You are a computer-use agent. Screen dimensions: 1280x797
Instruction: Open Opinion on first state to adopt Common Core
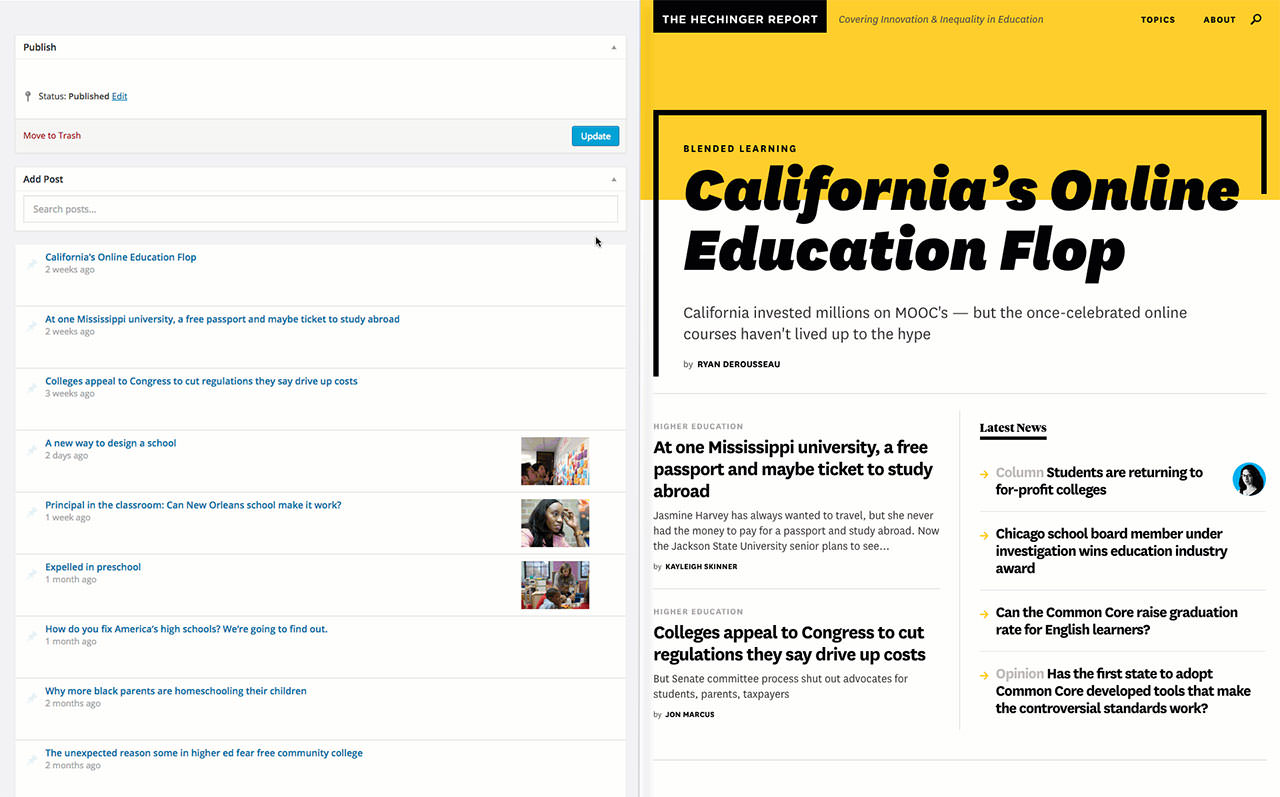(x=1123, y=691)
